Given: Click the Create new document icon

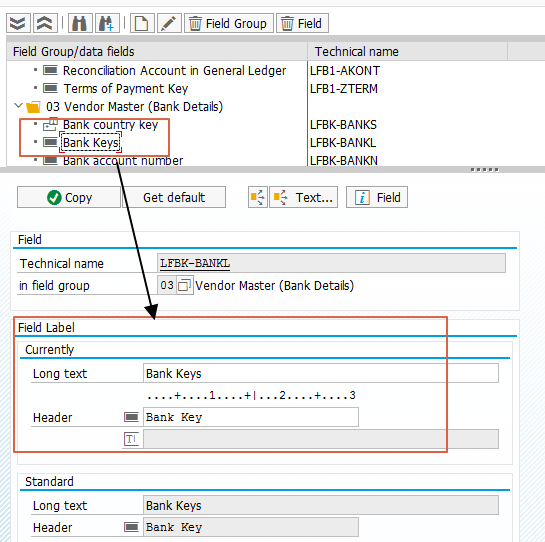Looking at the screenshot, I should point(142,23).
